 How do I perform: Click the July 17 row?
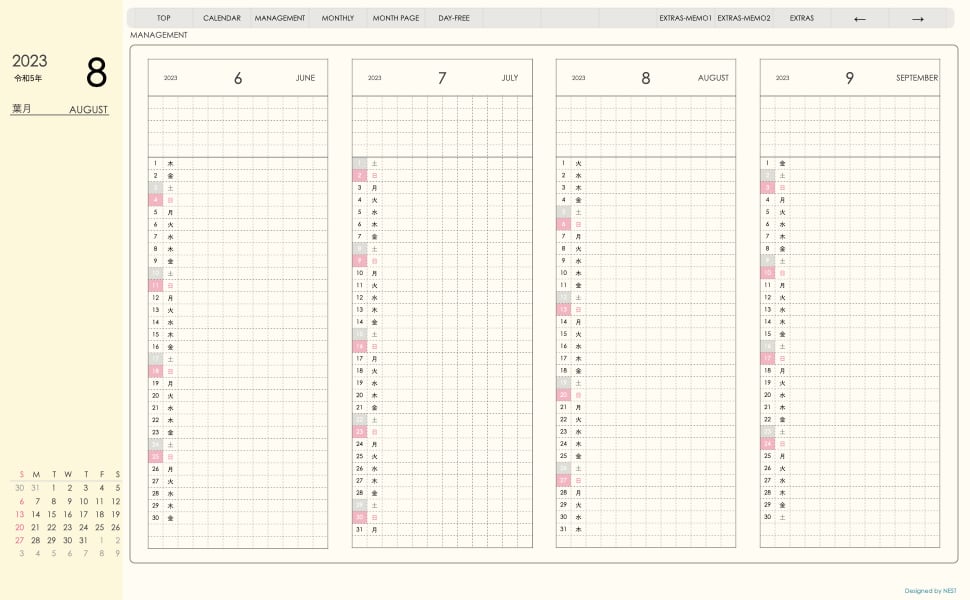click(x=442, y=359)
